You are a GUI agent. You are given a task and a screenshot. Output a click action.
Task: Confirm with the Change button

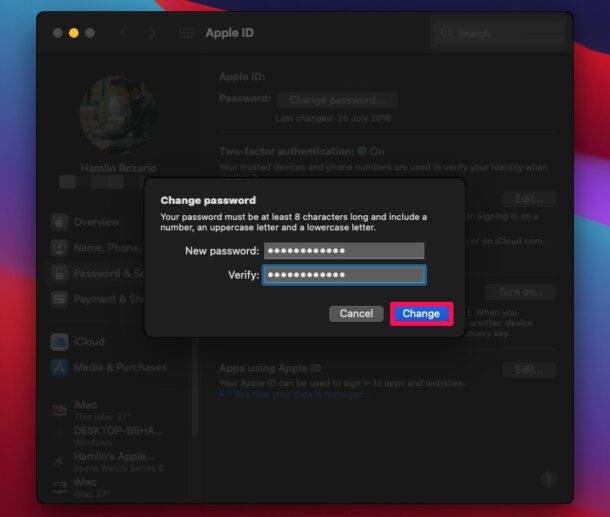[x=421, y=314]
